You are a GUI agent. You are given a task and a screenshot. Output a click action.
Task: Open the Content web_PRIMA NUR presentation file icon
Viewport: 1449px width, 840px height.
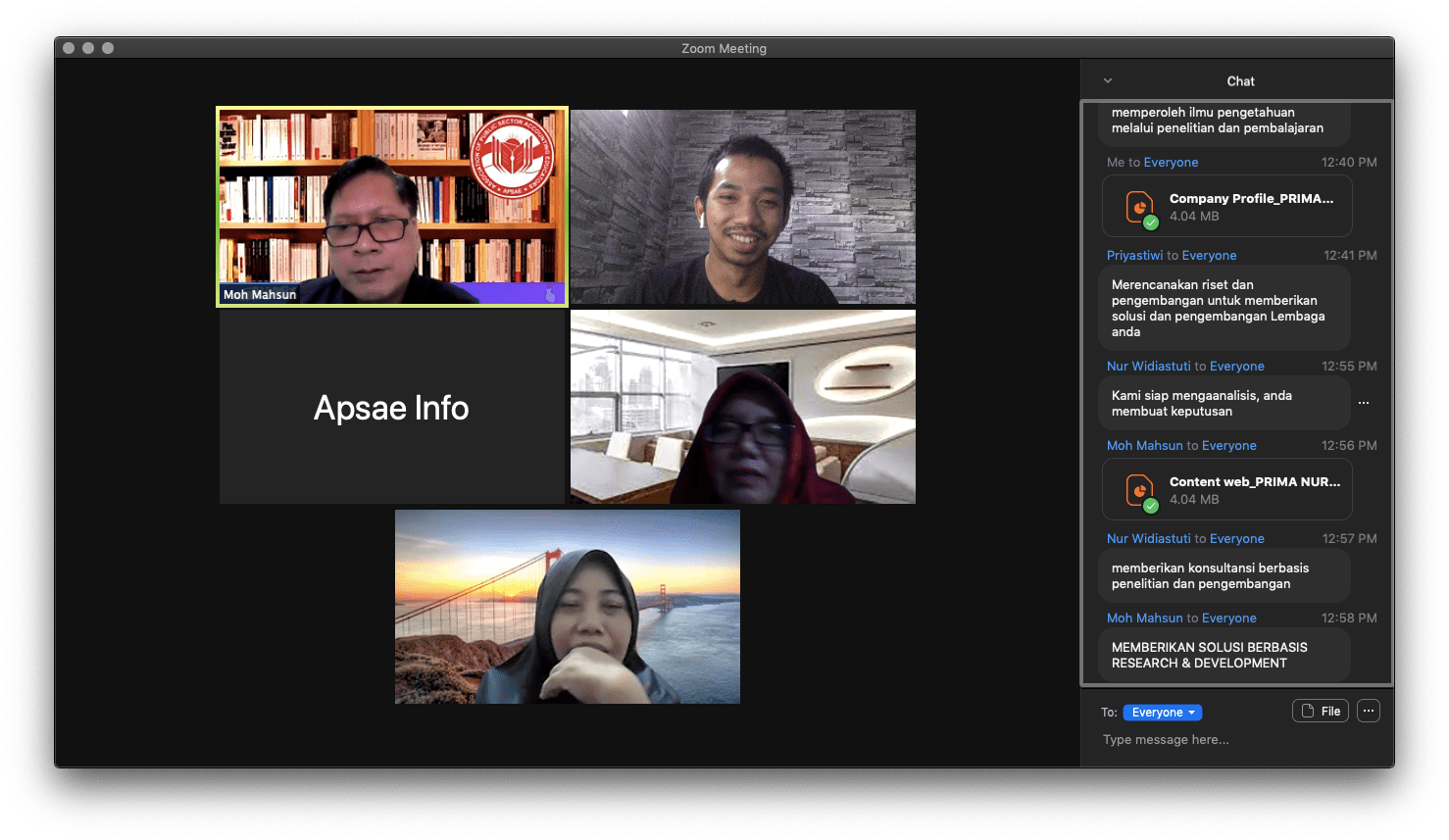[1140, 491]
